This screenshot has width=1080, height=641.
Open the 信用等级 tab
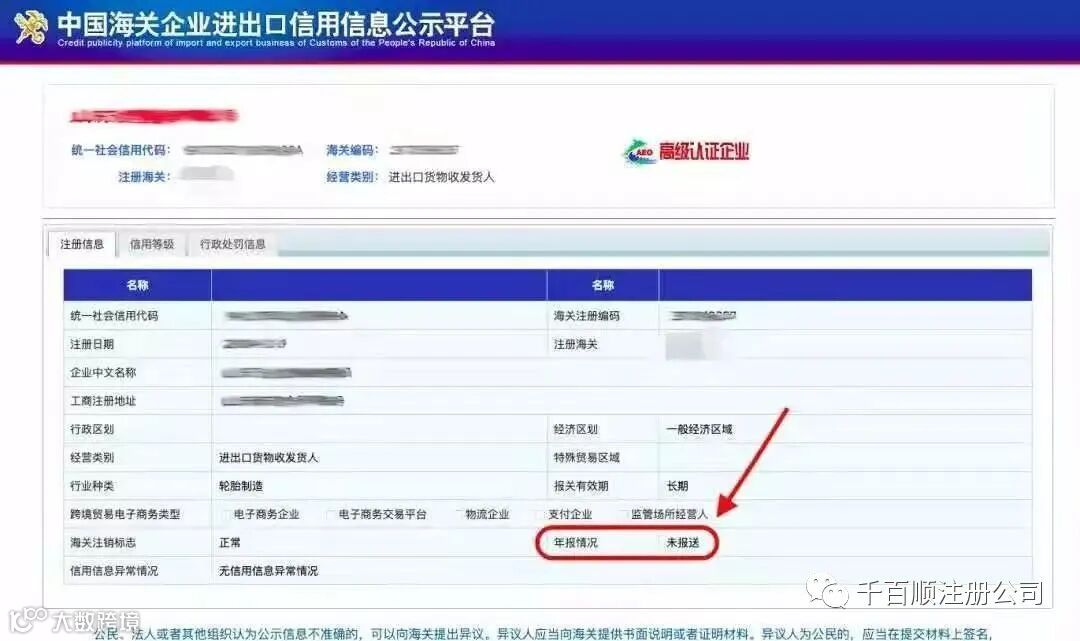[x=152, y=244]
